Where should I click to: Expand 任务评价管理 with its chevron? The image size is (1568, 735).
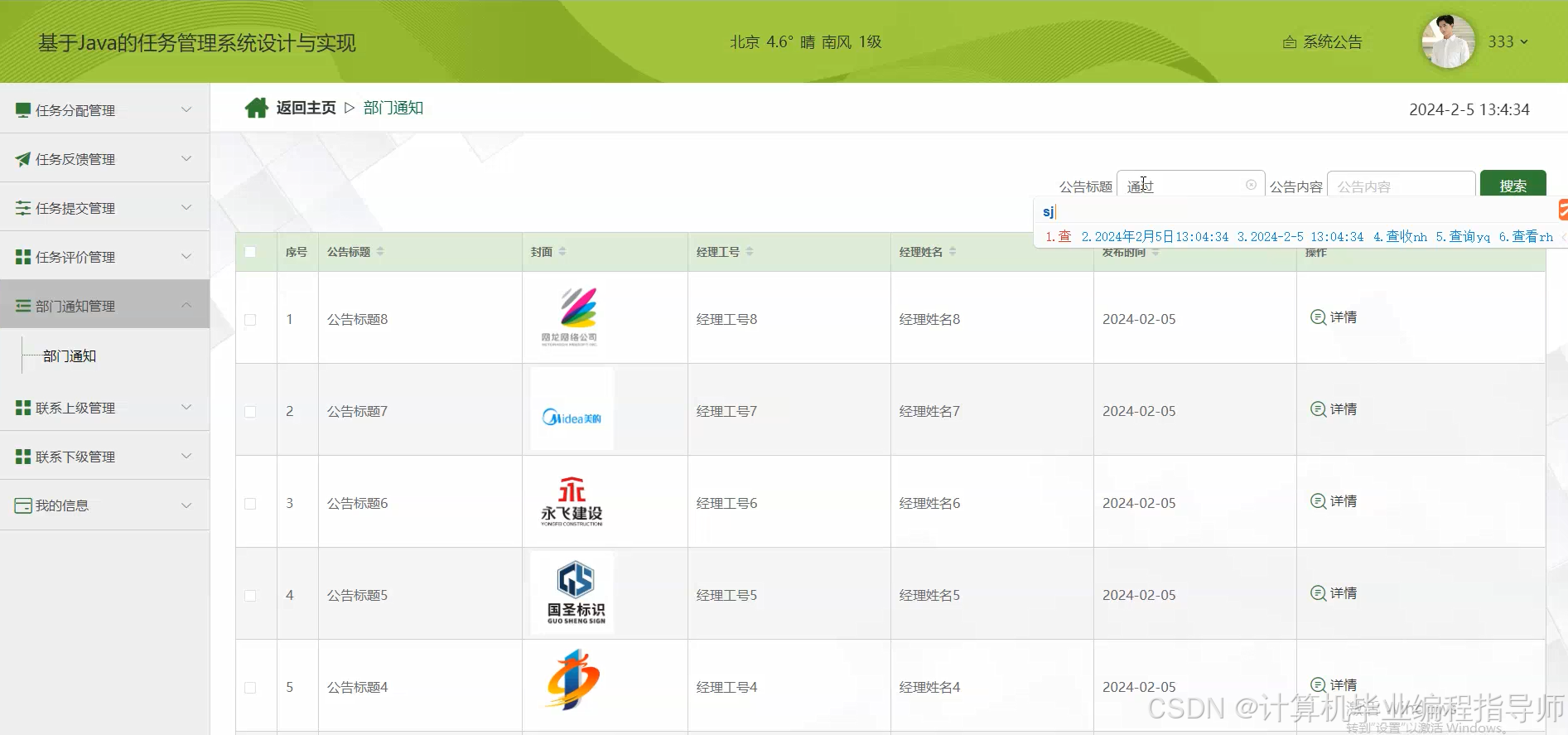pyautogui.click(x=186, y=256)
